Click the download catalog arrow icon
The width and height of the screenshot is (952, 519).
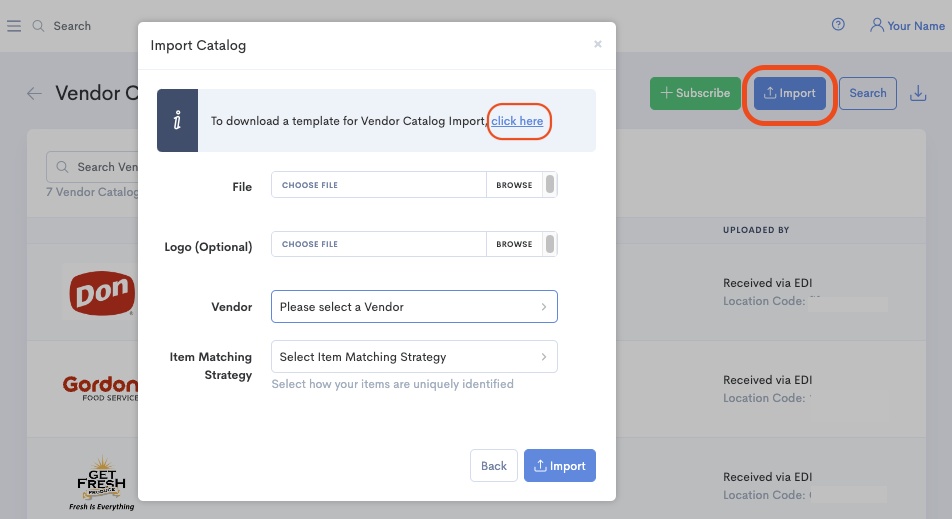[918, 93]
